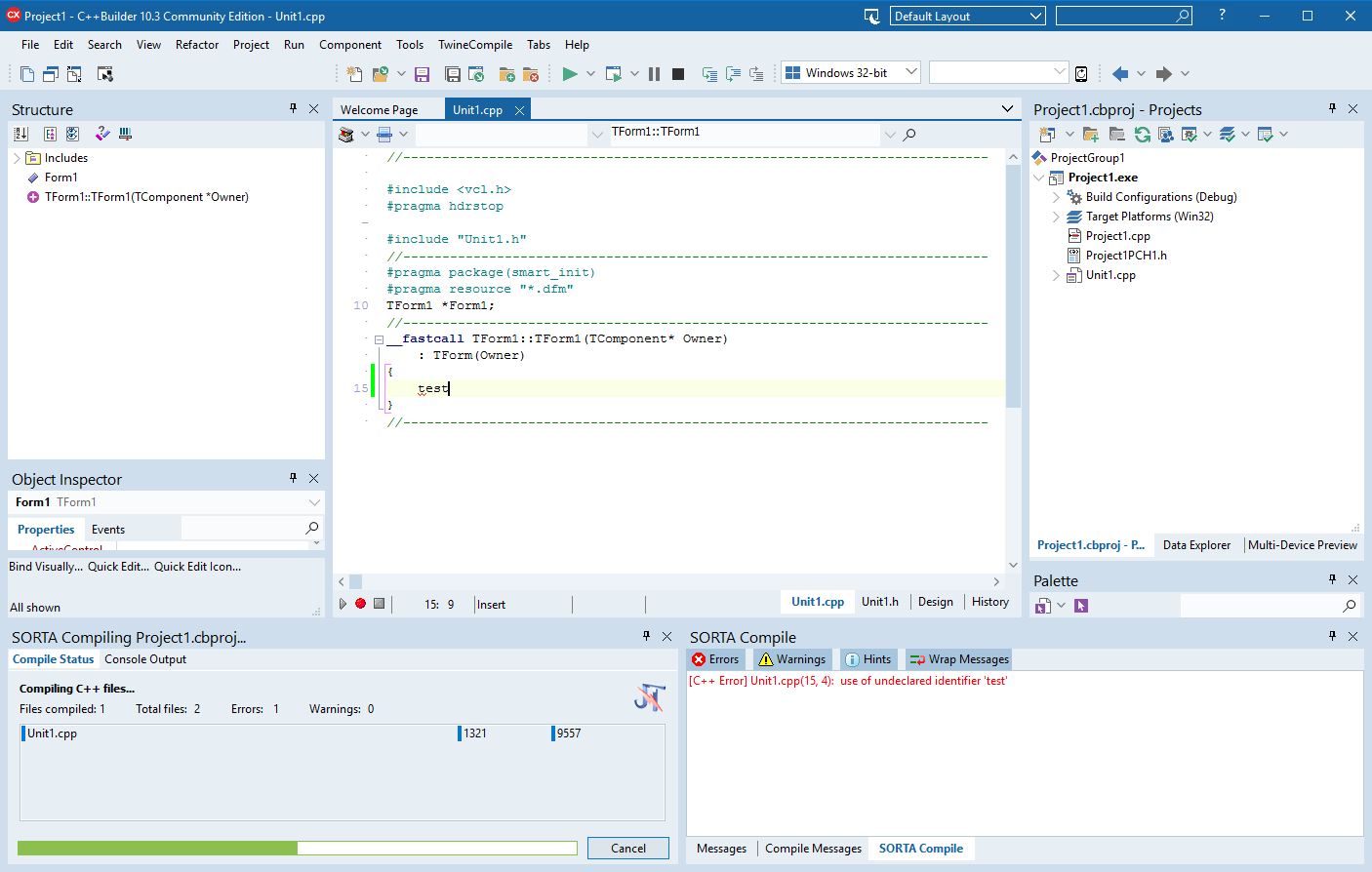Click the Save All icon
Viewport: 1372px width, 872px height.
pyautogui.click(x=452, y=74)
